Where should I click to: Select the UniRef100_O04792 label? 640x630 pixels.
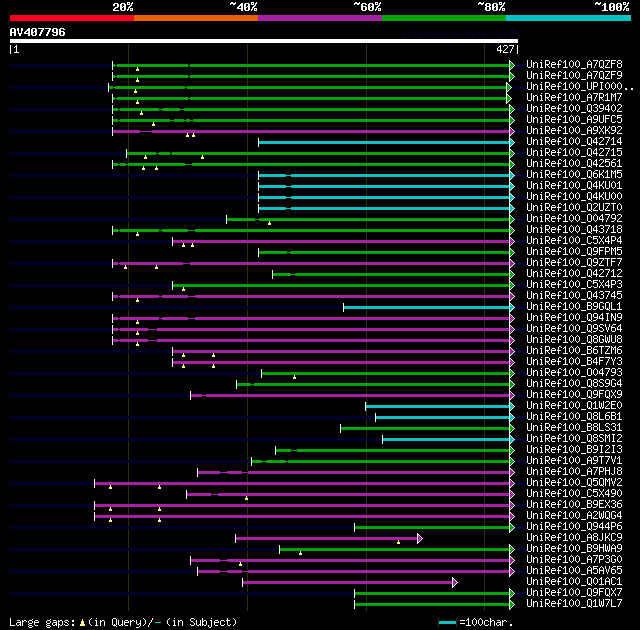[574, 219]
